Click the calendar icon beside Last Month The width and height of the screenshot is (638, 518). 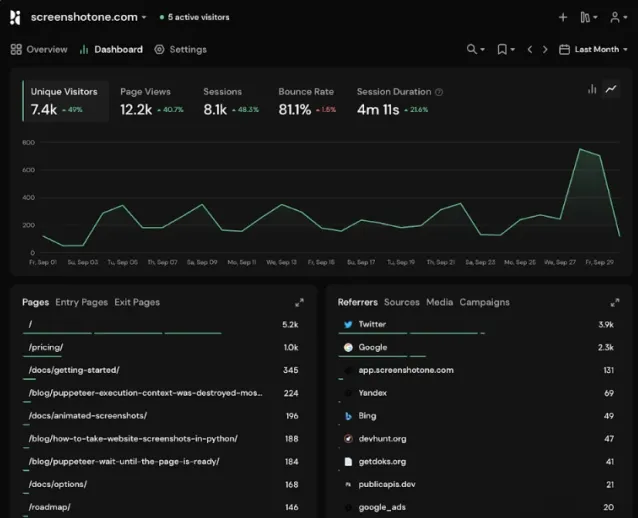[x=564, y=49]
